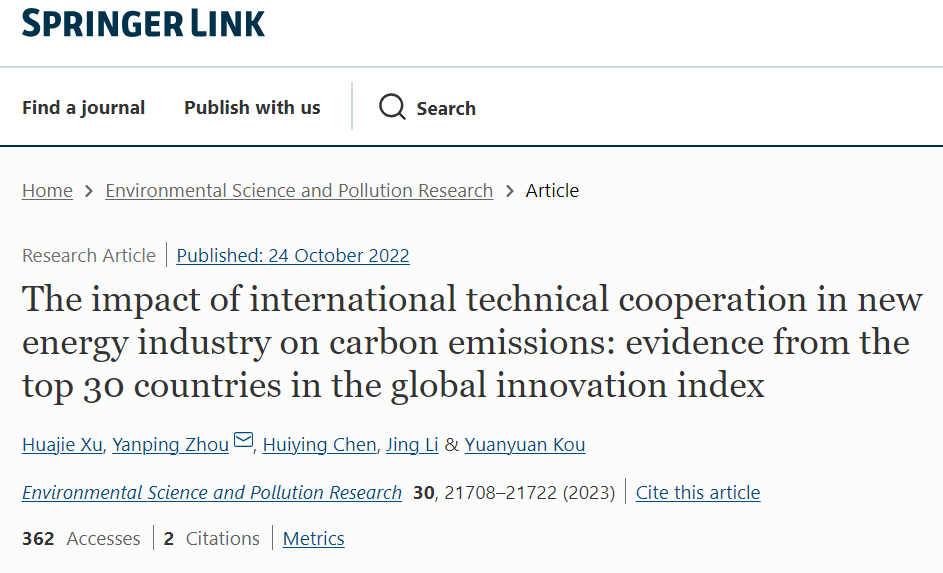Open author Yuanyuan Kou's details
Screen dimensions: 943x573
[x=525, y=445]
